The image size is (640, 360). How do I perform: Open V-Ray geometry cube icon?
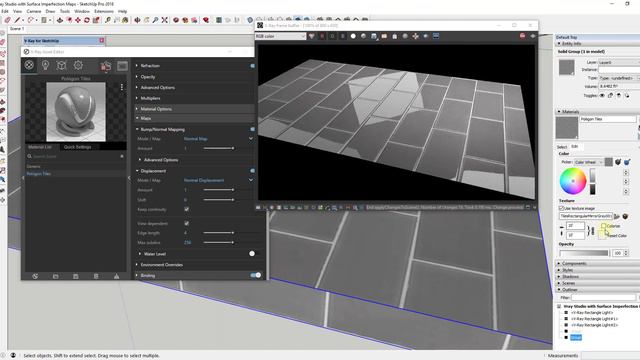pyautogui.click(x=61, y=65)
